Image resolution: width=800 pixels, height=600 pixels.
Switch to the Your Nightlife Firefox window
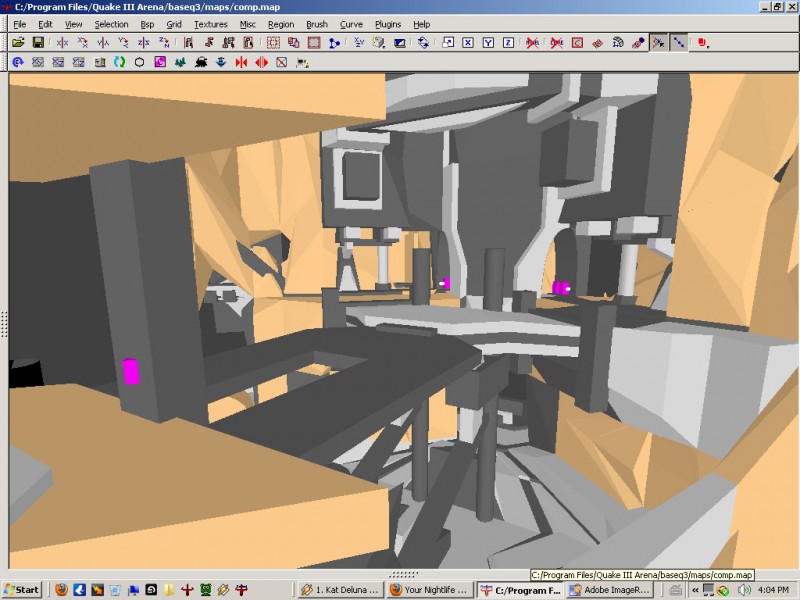(x=430, y=590)
